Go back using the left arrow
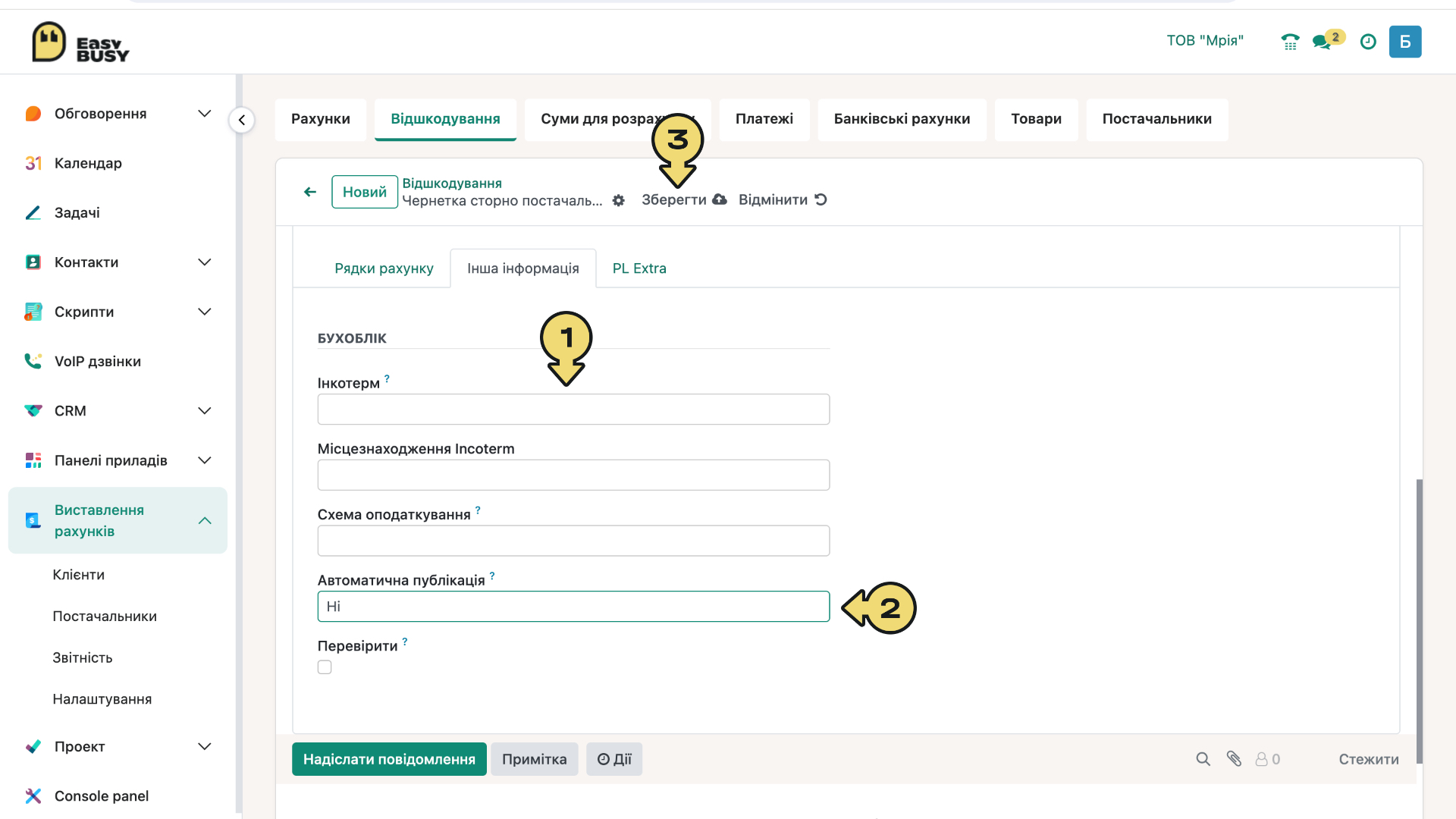 coord(309,192)
